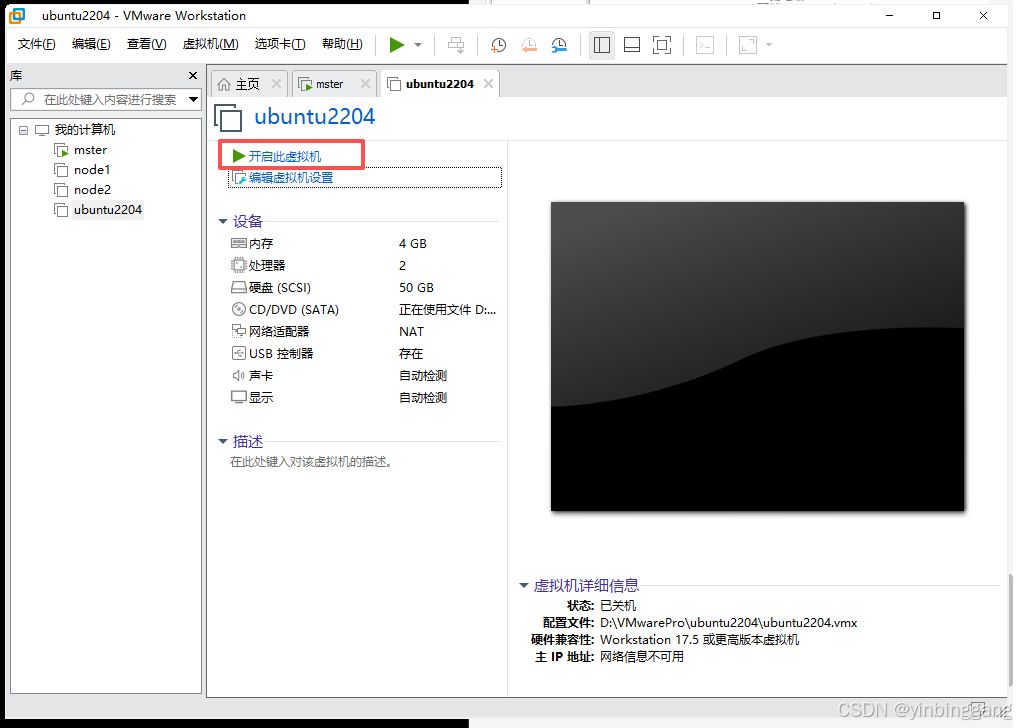Open the 选项卡(T) menu
Image resolution: width=1016 pixels, height=728 pixels.
[x=280, y=44]
